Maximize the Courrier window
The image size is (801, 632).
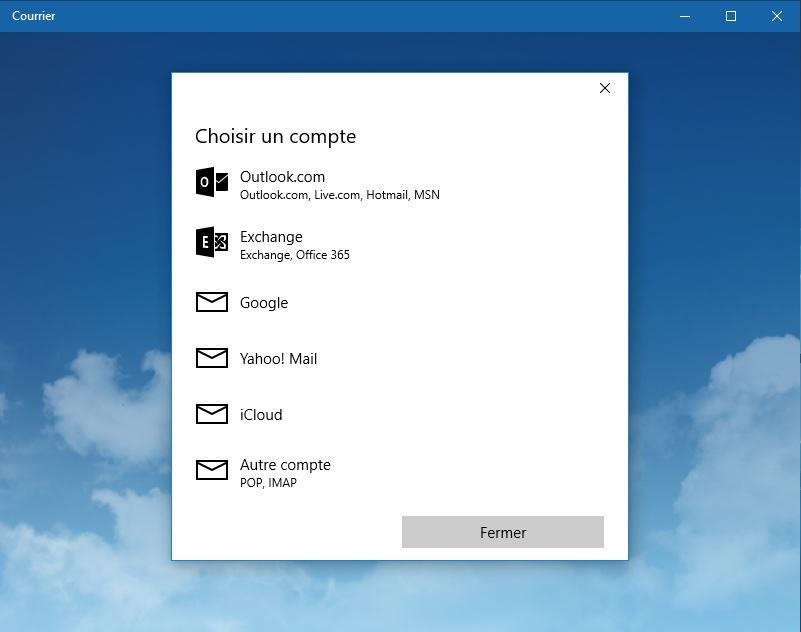[x=731, y=16]
